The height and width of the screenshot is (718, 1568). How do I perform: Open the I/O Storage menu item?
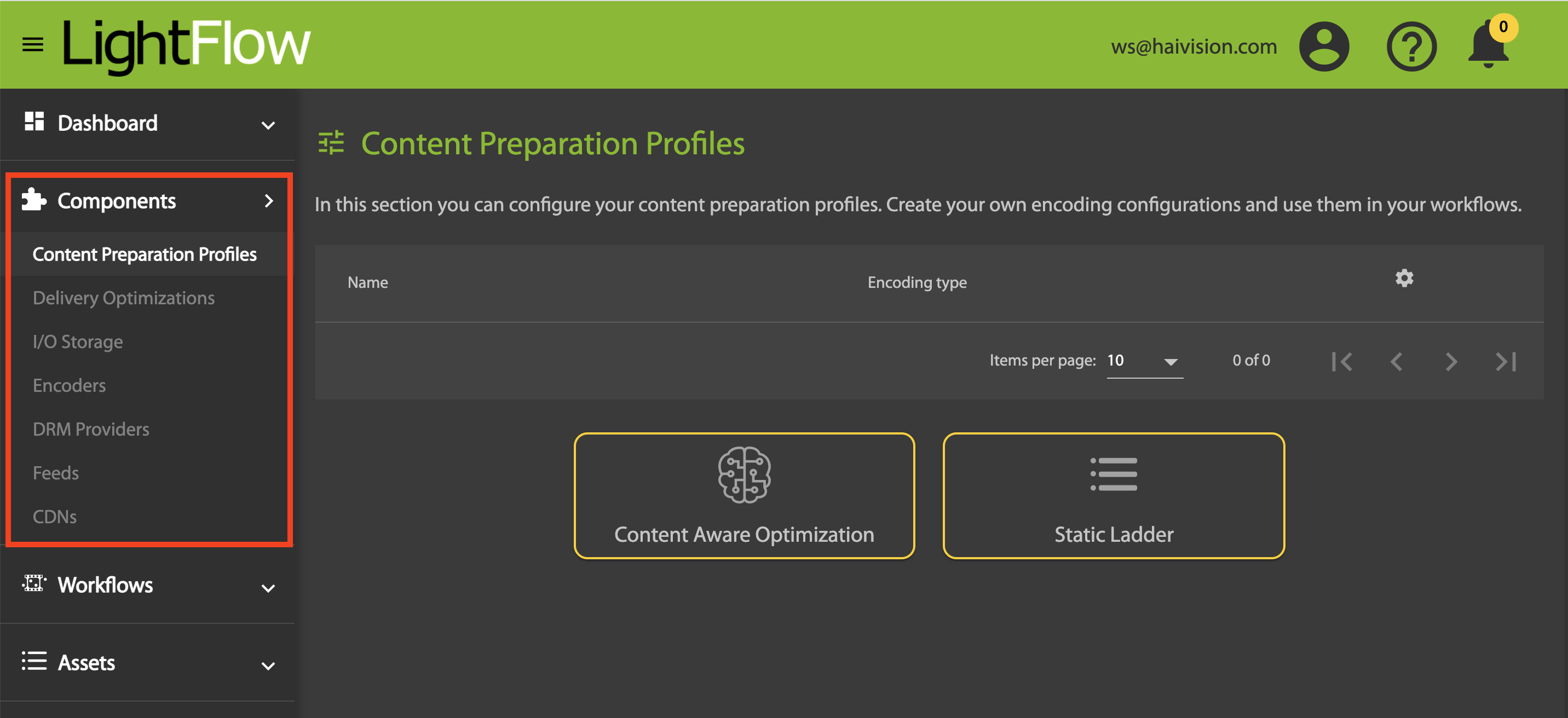[x=78, y=342]
